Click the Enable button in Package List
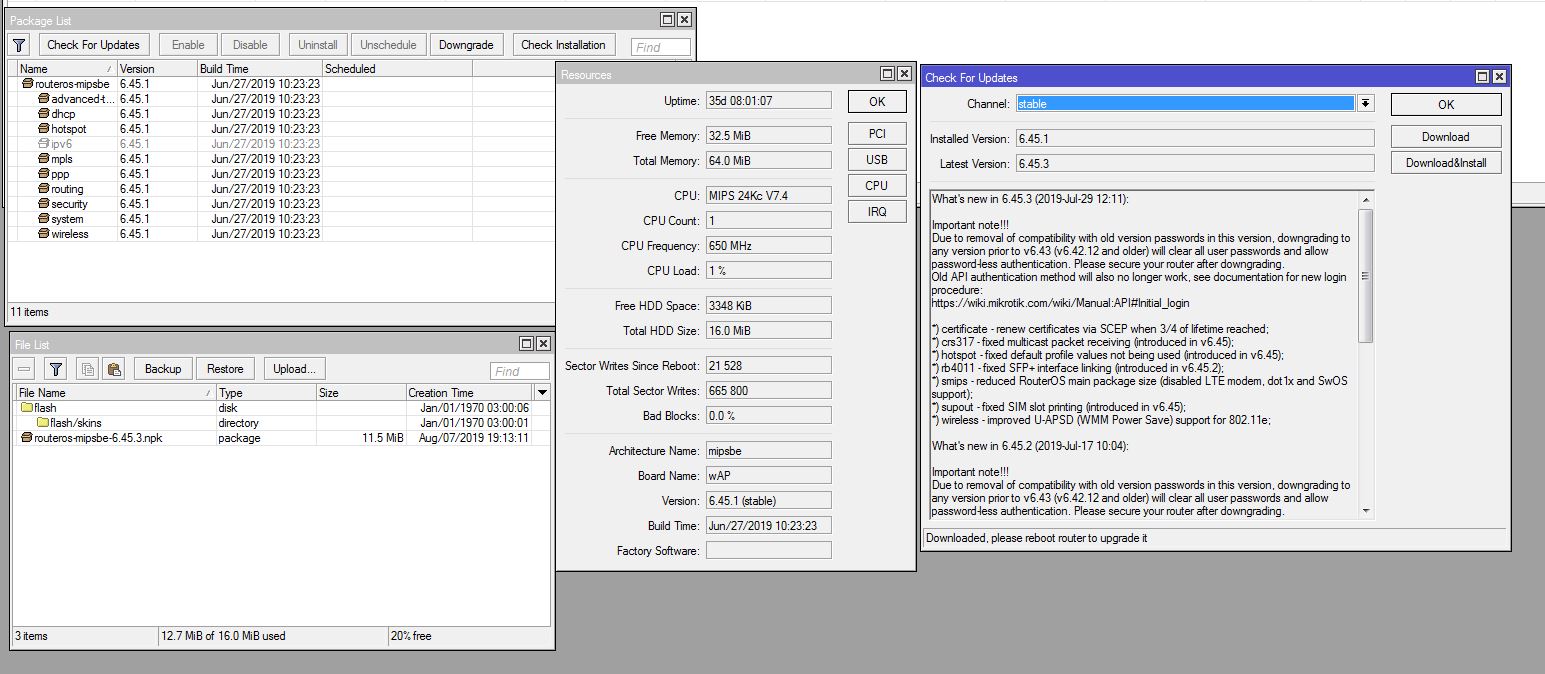This screenshot has height=674, width=1545. [x=188, y=45]
